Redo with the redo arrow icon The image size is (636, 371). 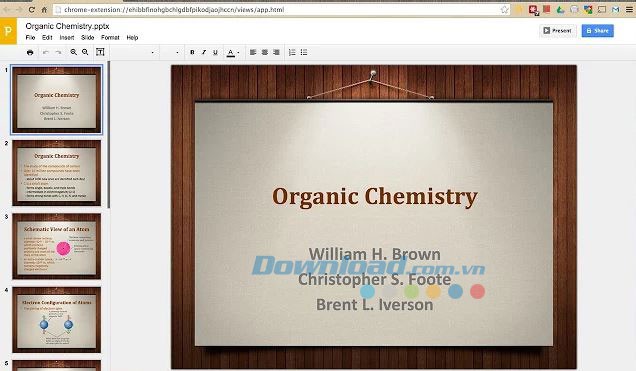58,52
